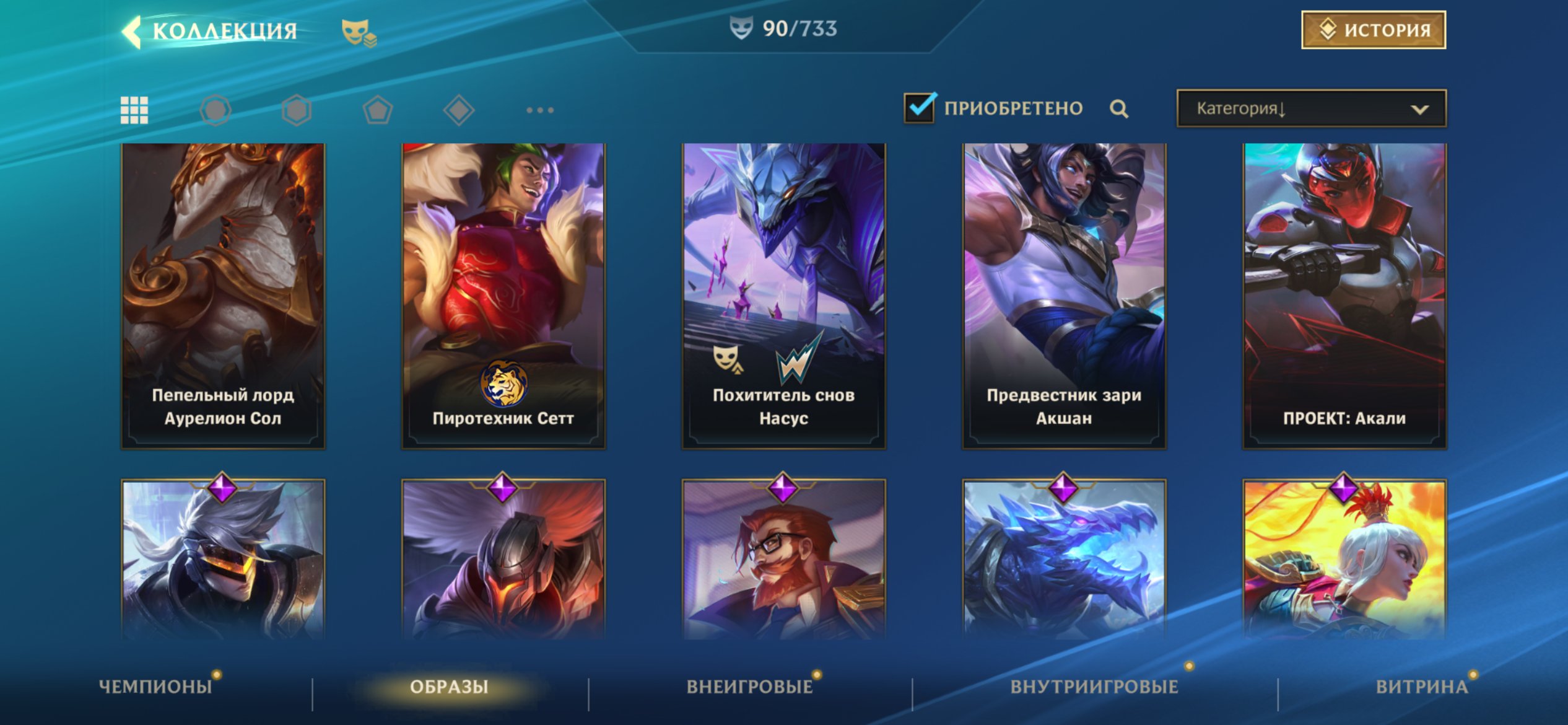Open the ПРОЕКТ: Акали skin card
The width and height of the screenshot is (1568, 725).
click(1344, 296)
